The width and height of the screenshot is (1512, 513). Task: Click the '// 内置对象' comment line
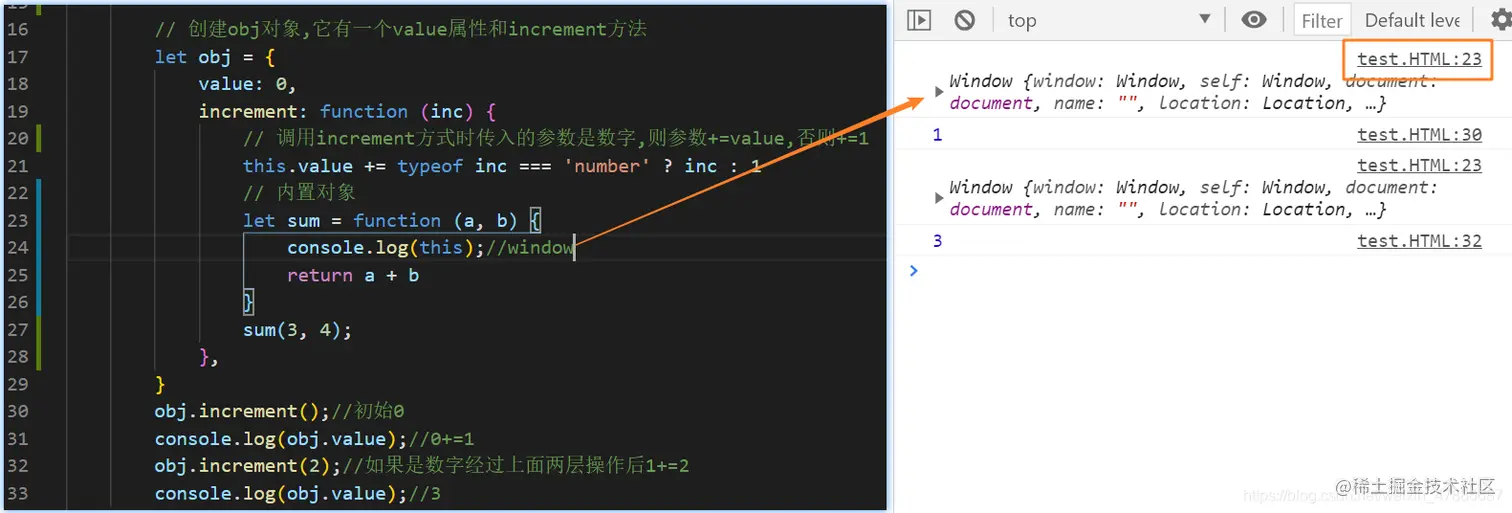coord(299,193)
